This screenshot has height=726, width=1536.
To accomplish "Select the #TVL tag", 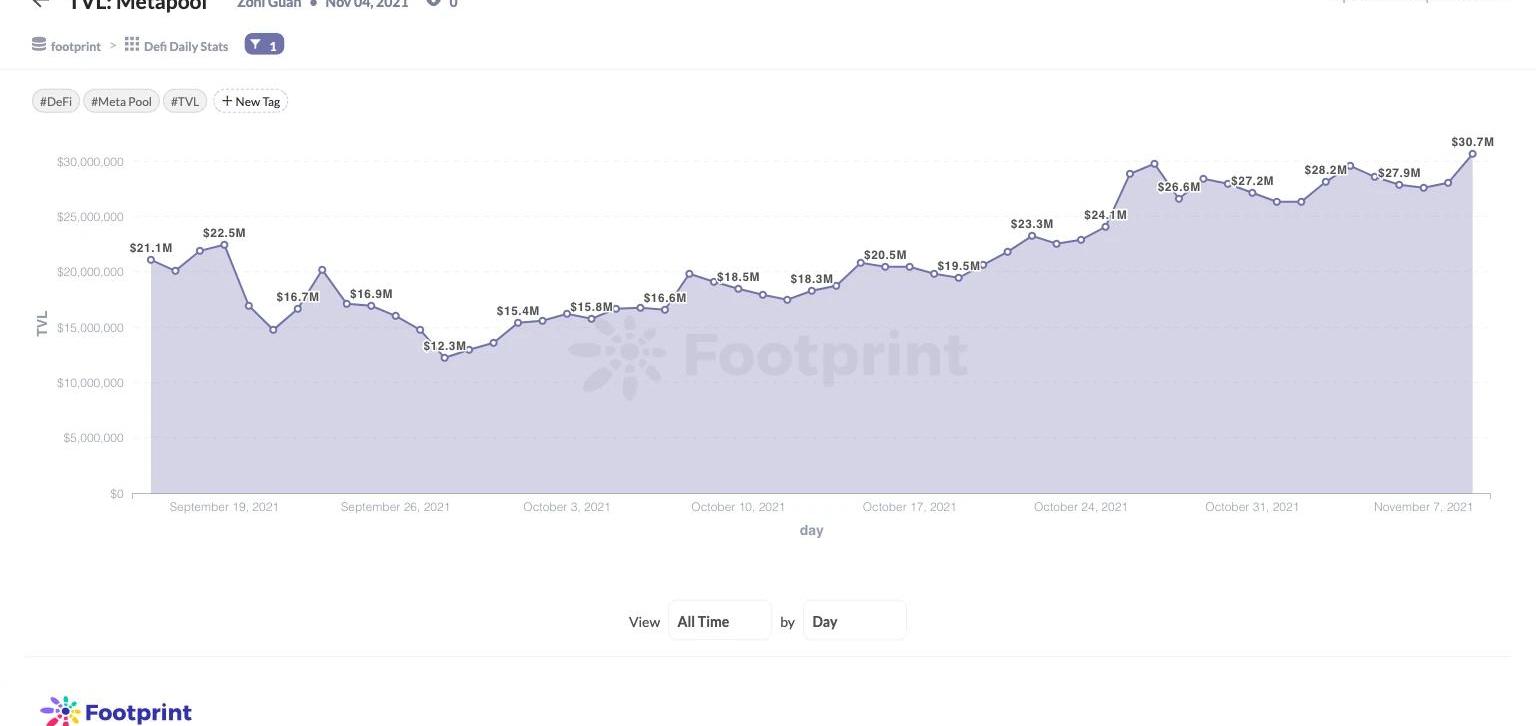I will click(x=185, y=101).
